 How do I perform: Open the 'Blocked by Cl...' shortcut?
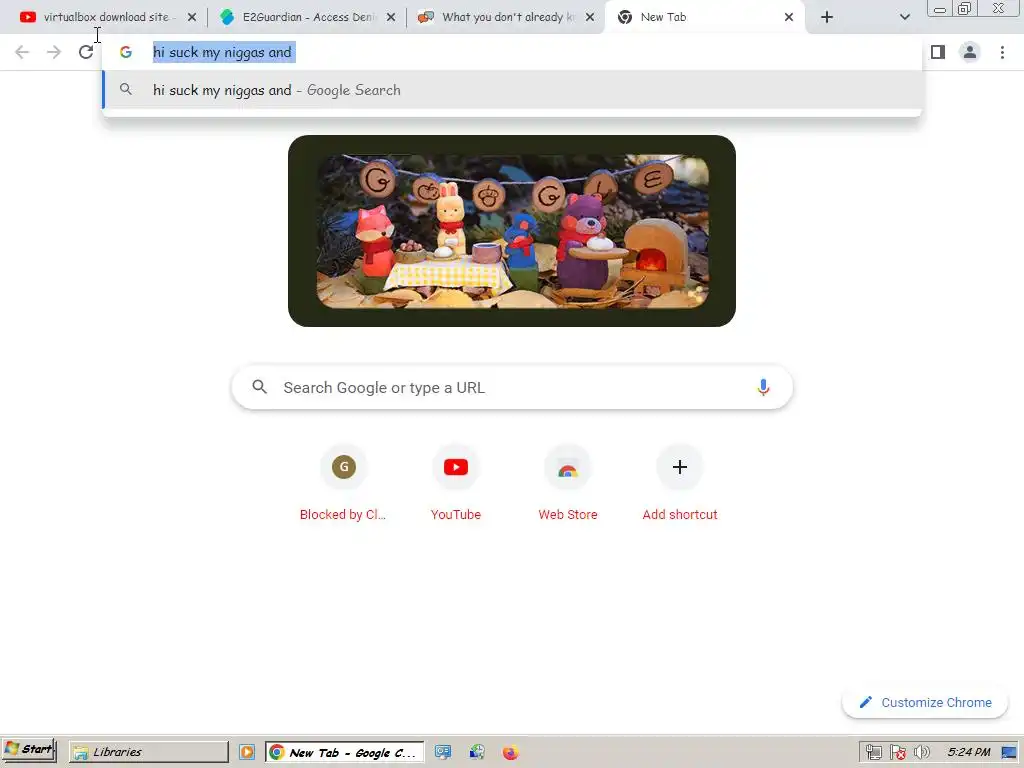tap(344, 485)
